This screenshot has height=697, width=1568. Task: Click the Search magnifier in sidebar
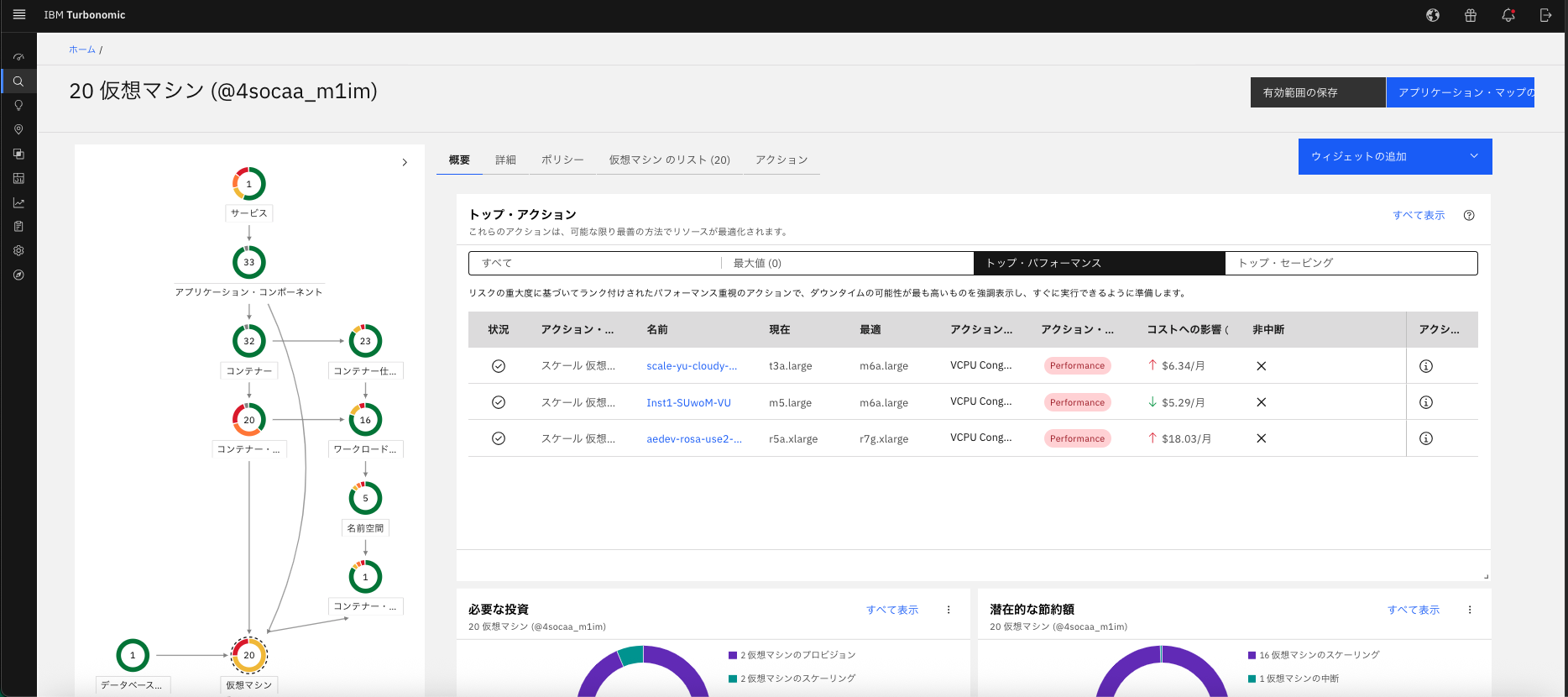tap(18, 81)
